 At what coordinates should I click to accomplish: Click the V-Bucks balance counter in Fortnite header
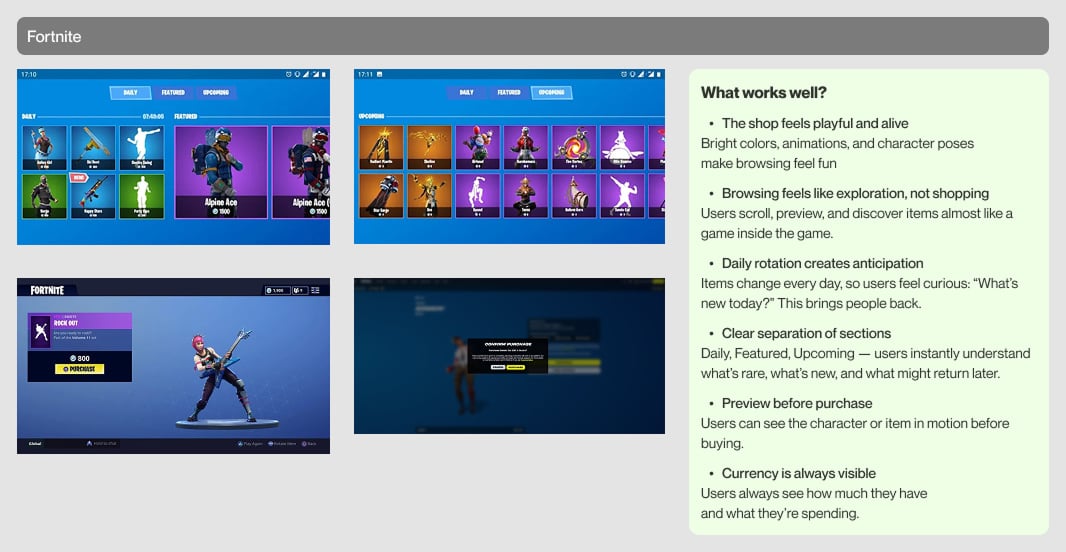277,290
